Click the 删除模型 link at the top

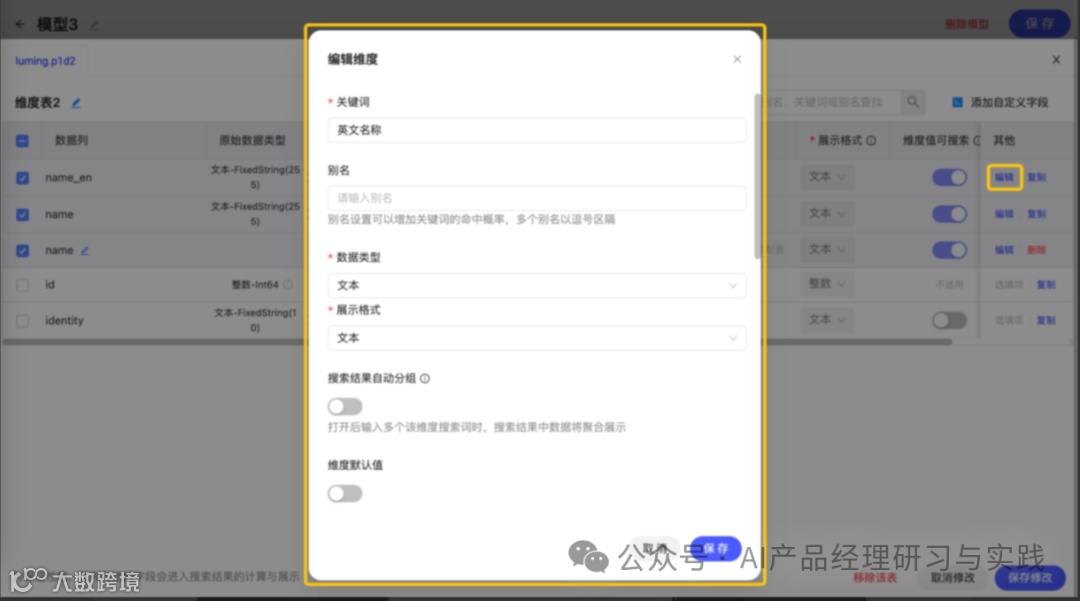[966, 24]
